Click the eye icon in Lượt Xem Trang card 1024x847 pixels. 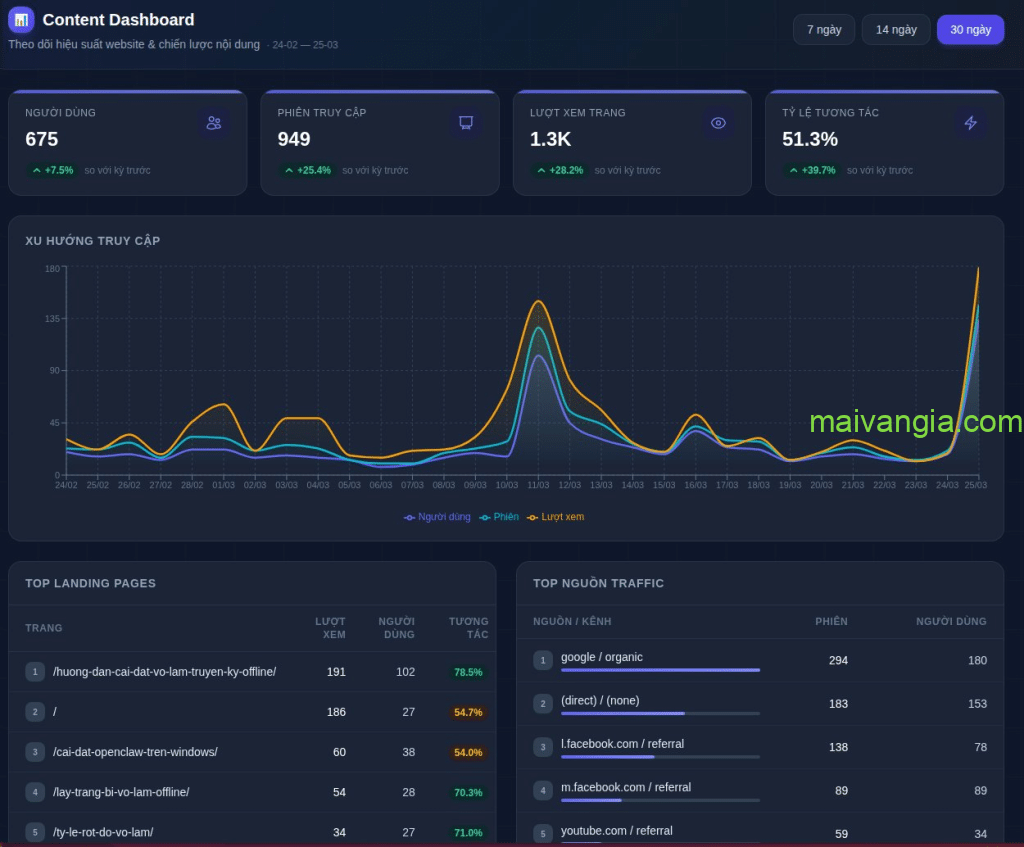pyautogui.click(x=718, y=123)
